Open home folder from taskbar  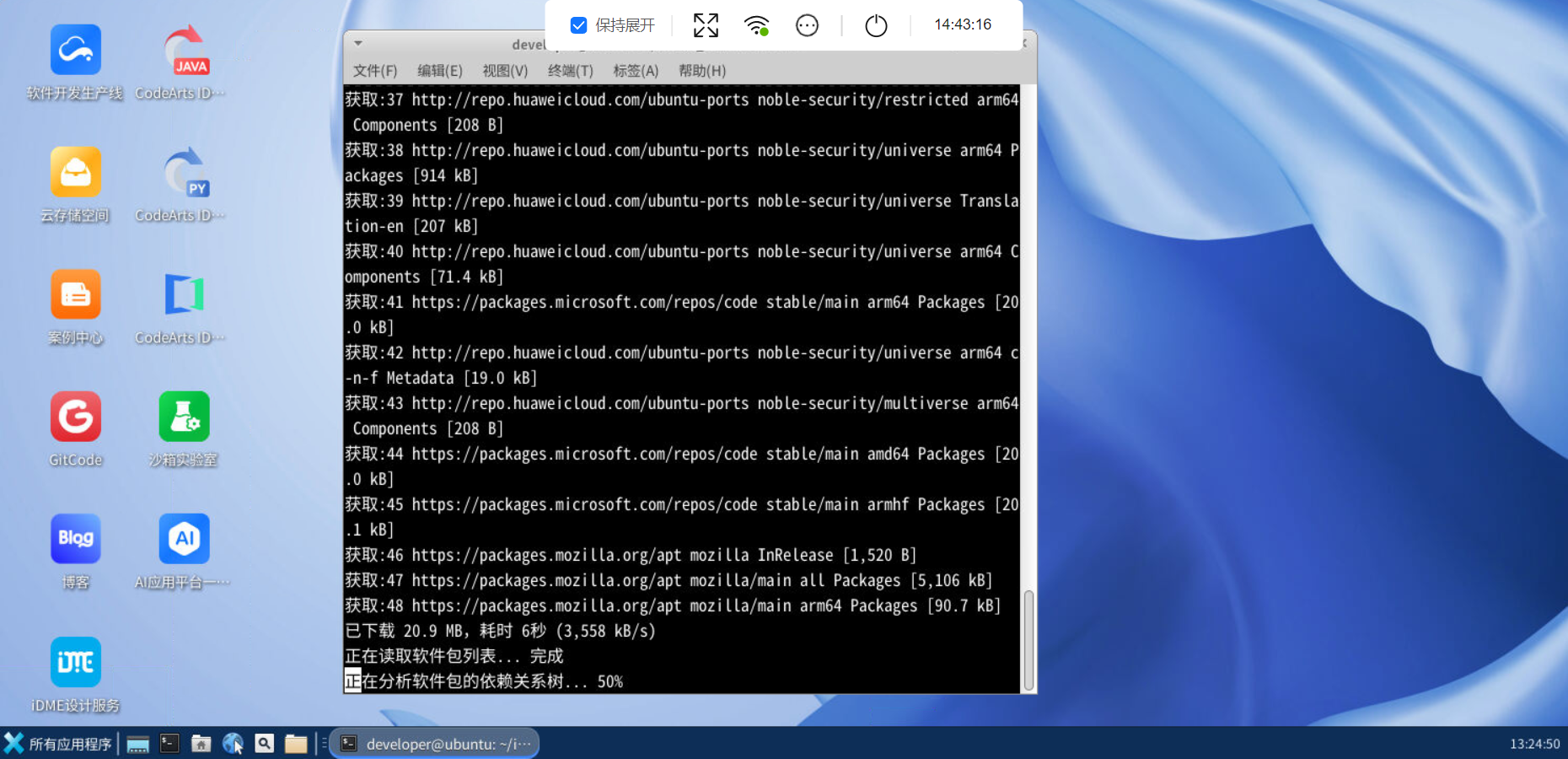pyautogui.click(x=201, y=743)
